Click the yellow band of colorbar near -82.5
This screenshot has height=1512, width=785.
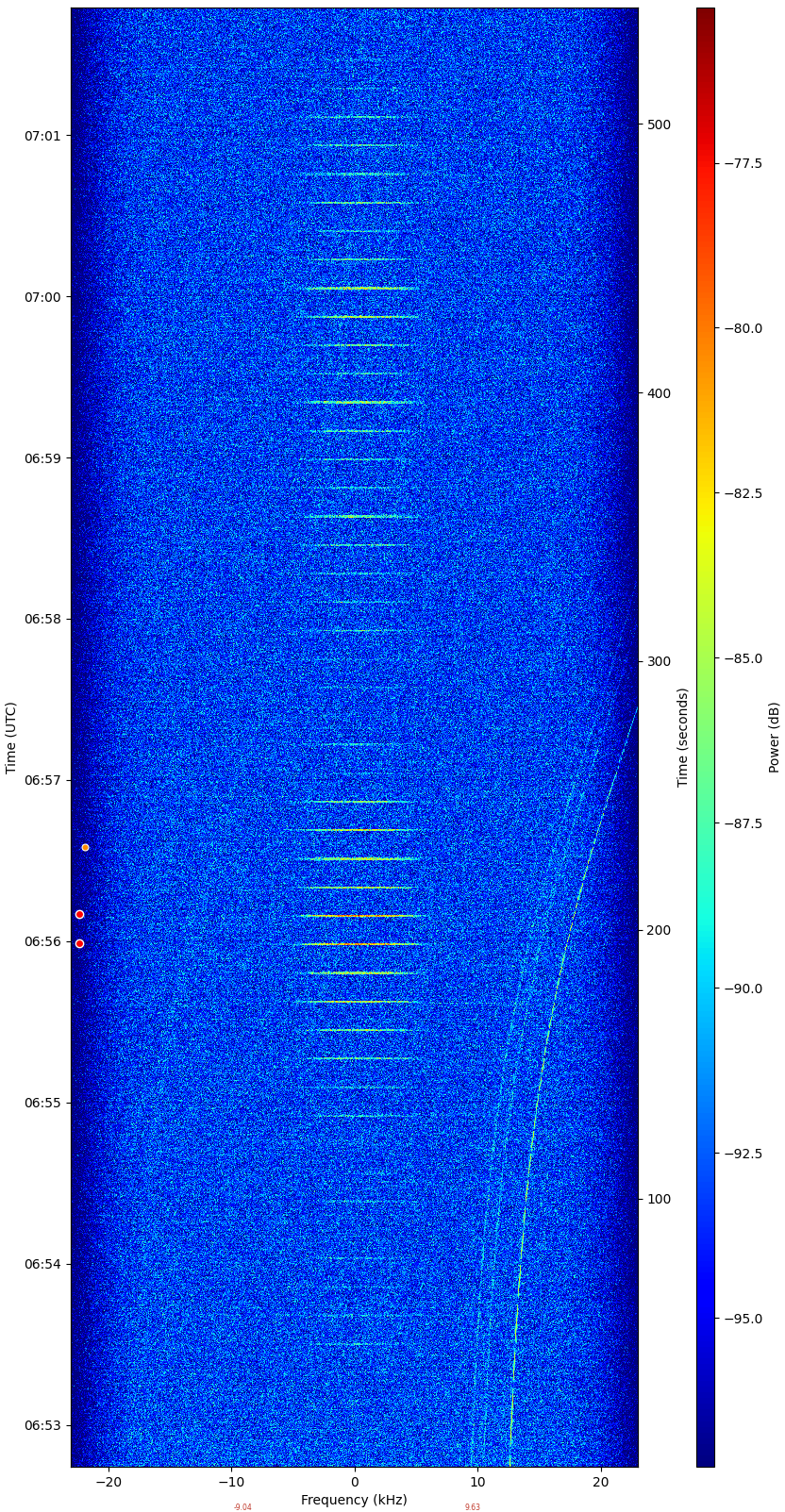coord(706,493)
